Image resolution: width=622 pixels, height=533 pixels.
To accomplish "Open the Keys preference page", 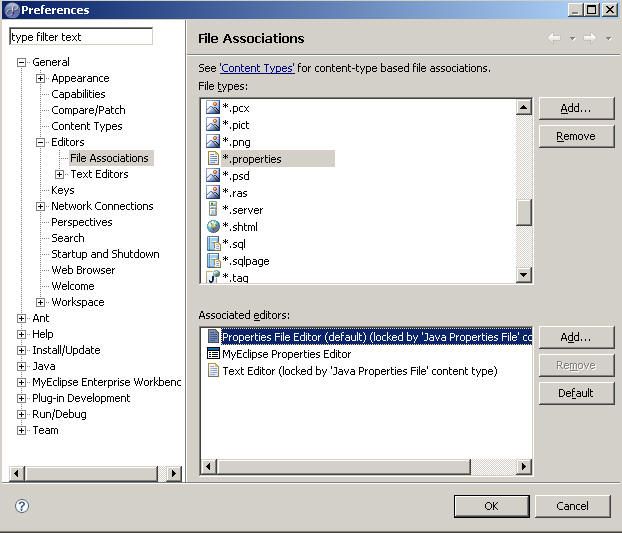I will (x=63, y=190).
